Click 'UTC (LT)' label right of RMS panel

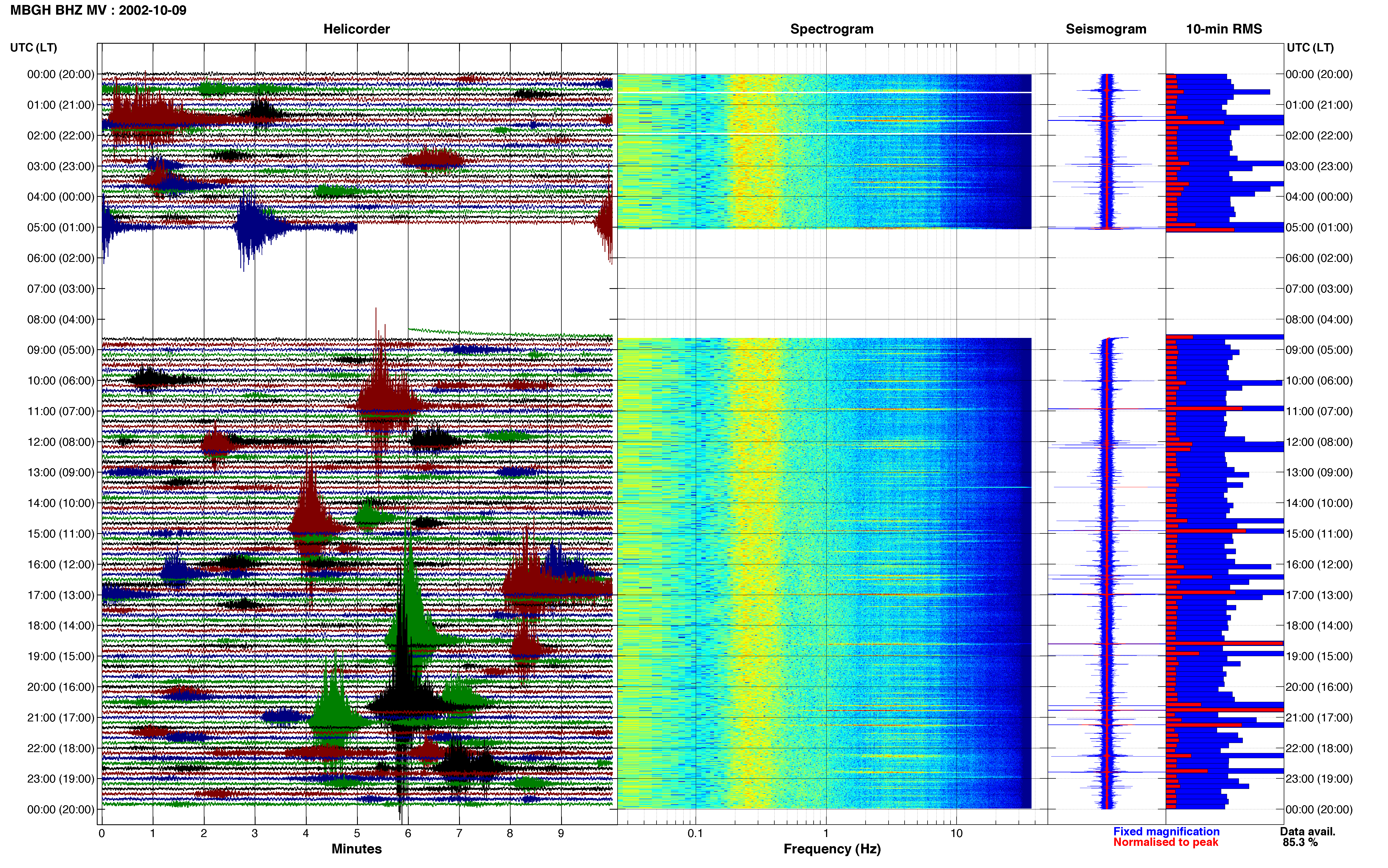point(1310,48)
